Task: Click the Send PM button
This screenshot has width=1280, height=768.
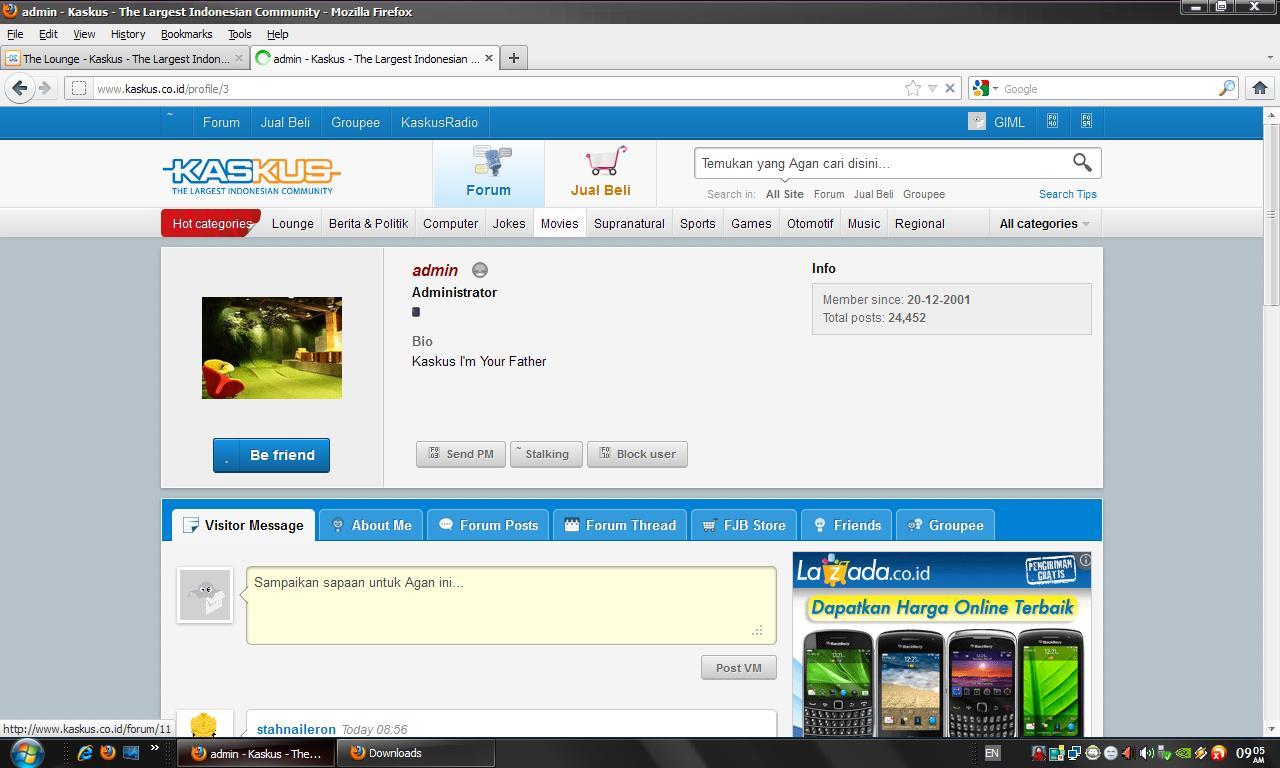Action: pyautogui.click(x=461, y=454)
